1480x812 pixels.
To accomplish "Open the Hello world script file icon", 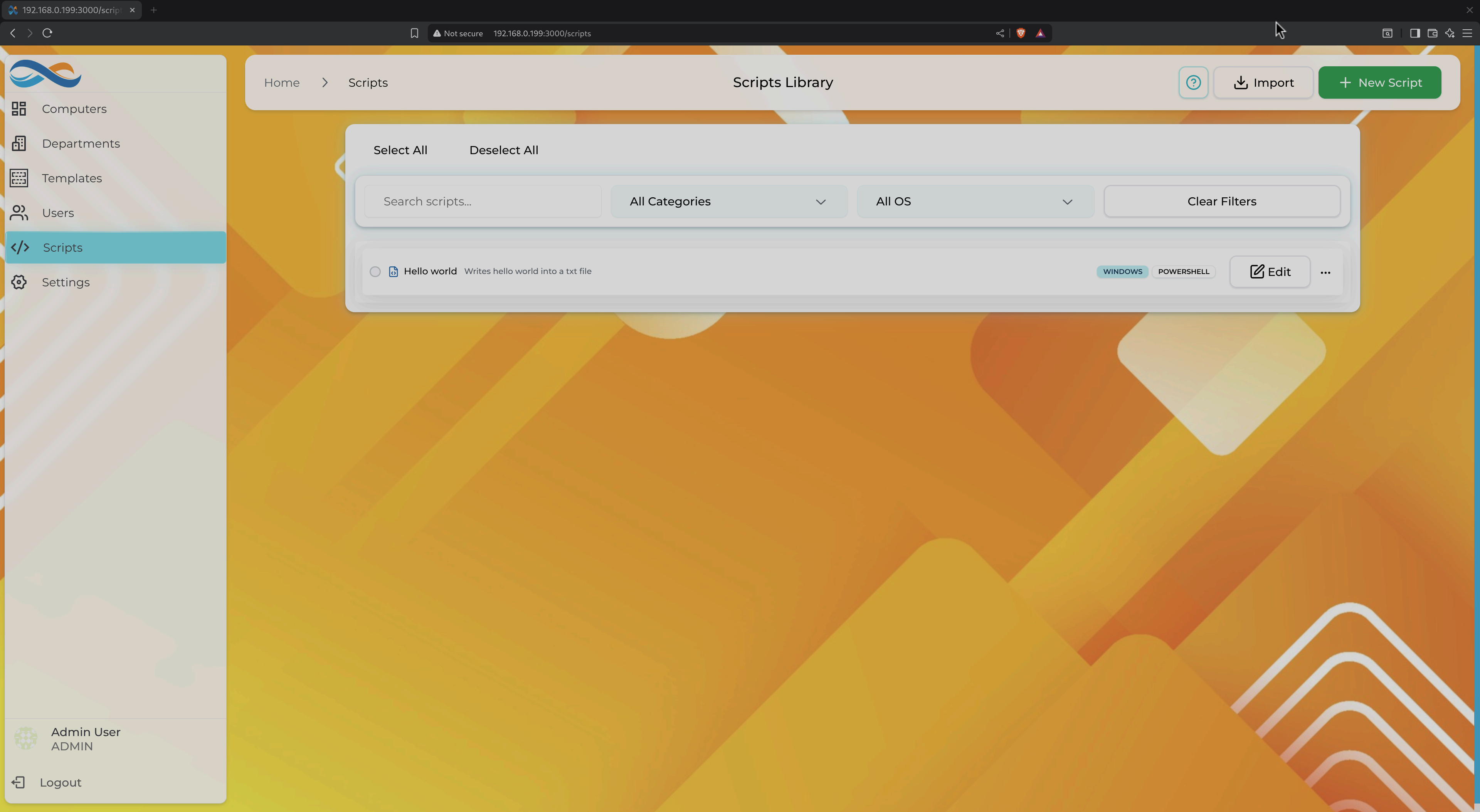I will (x=393, y=271).
